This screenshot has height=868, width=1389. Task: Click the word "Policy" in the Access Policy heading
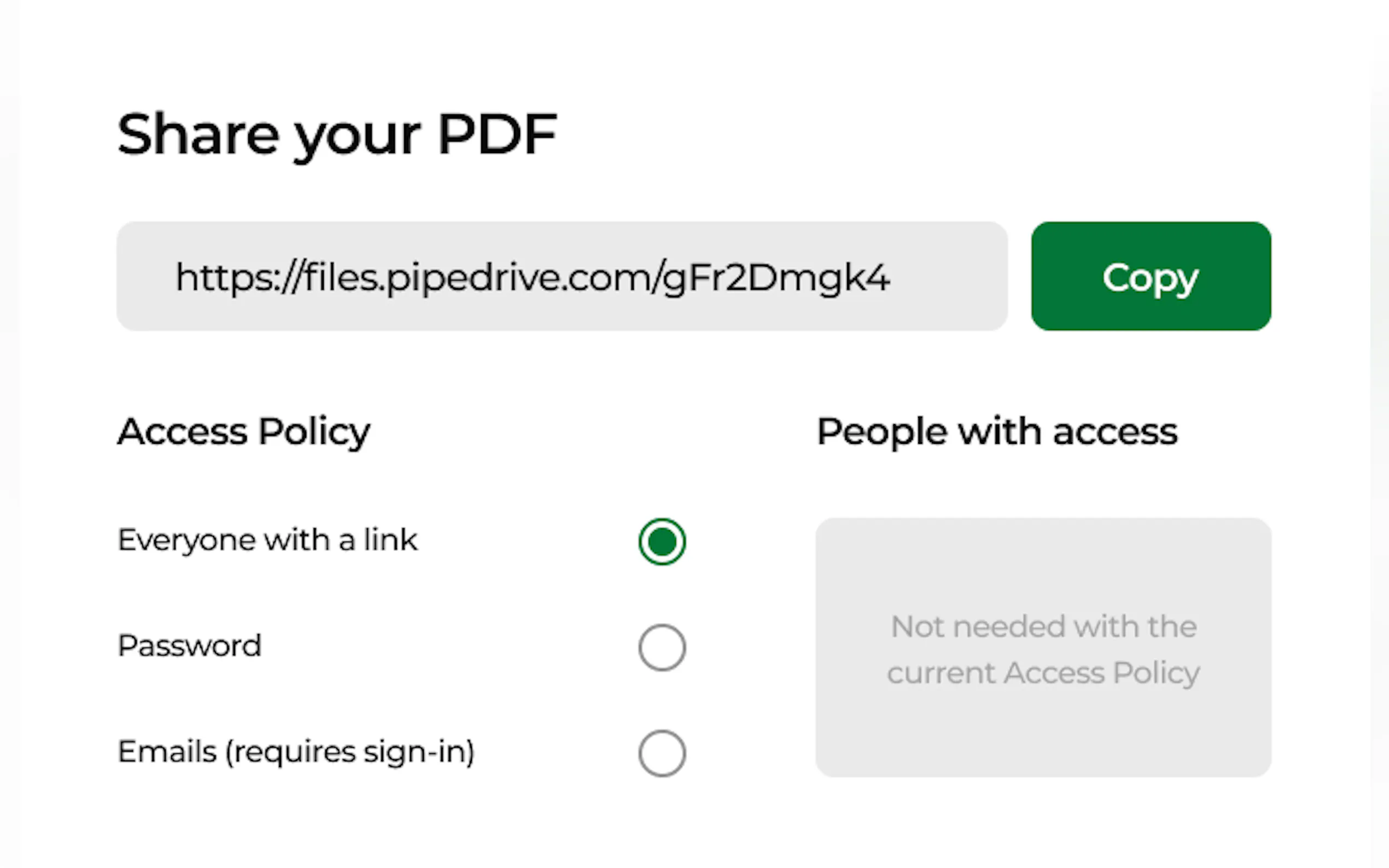314,432
